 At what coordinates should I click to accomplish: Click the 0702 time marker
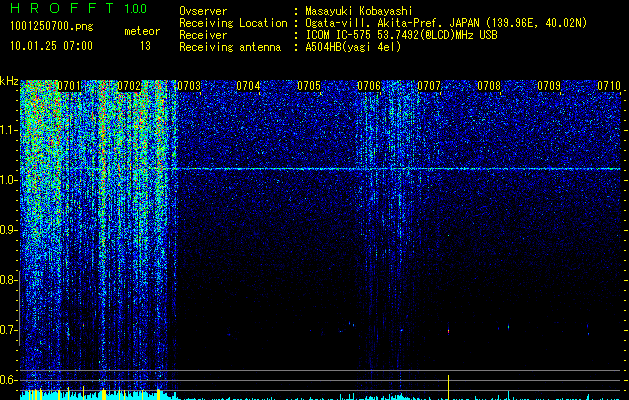click(x=129, y=86)
